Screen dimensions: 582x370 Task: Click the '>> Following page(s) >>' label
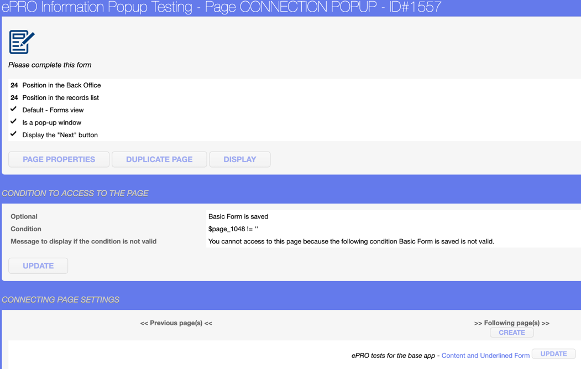512,323
